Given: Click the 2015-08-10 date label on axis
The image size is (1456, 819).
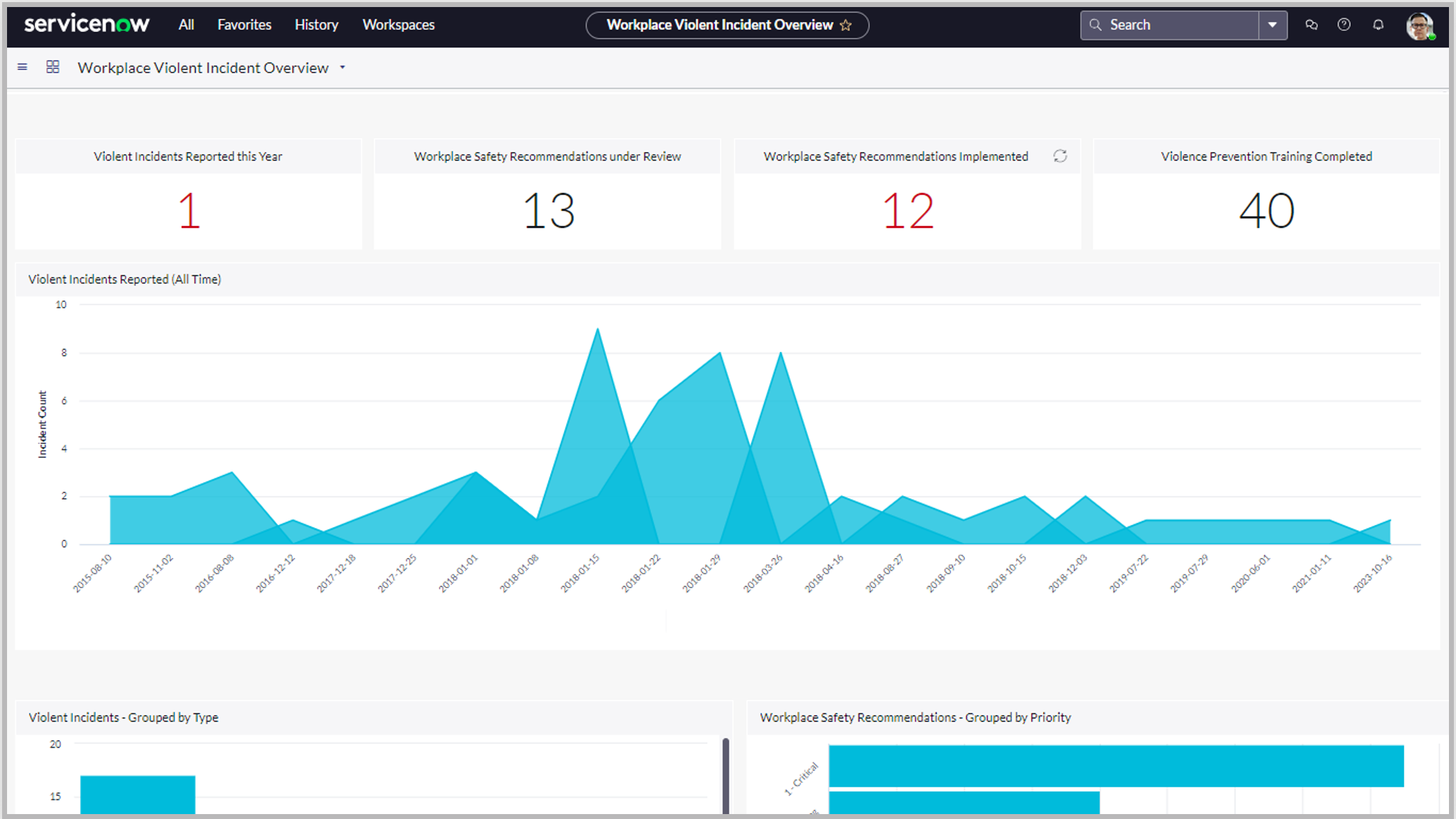Looking at the screenshot, I should [x=94, y=573].
